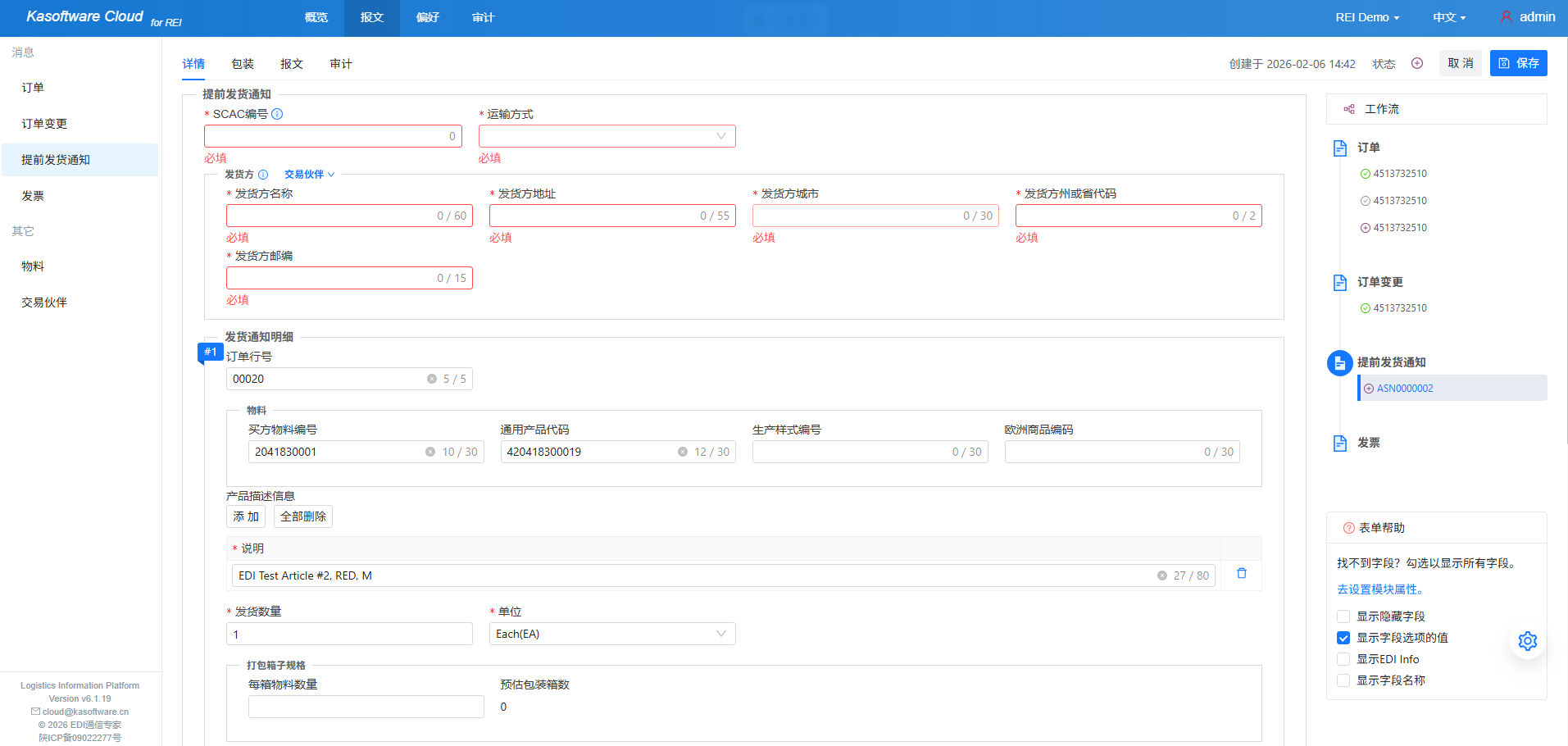
Task: Open the 运输方式 dropdown
Action: tap(607, 136)
